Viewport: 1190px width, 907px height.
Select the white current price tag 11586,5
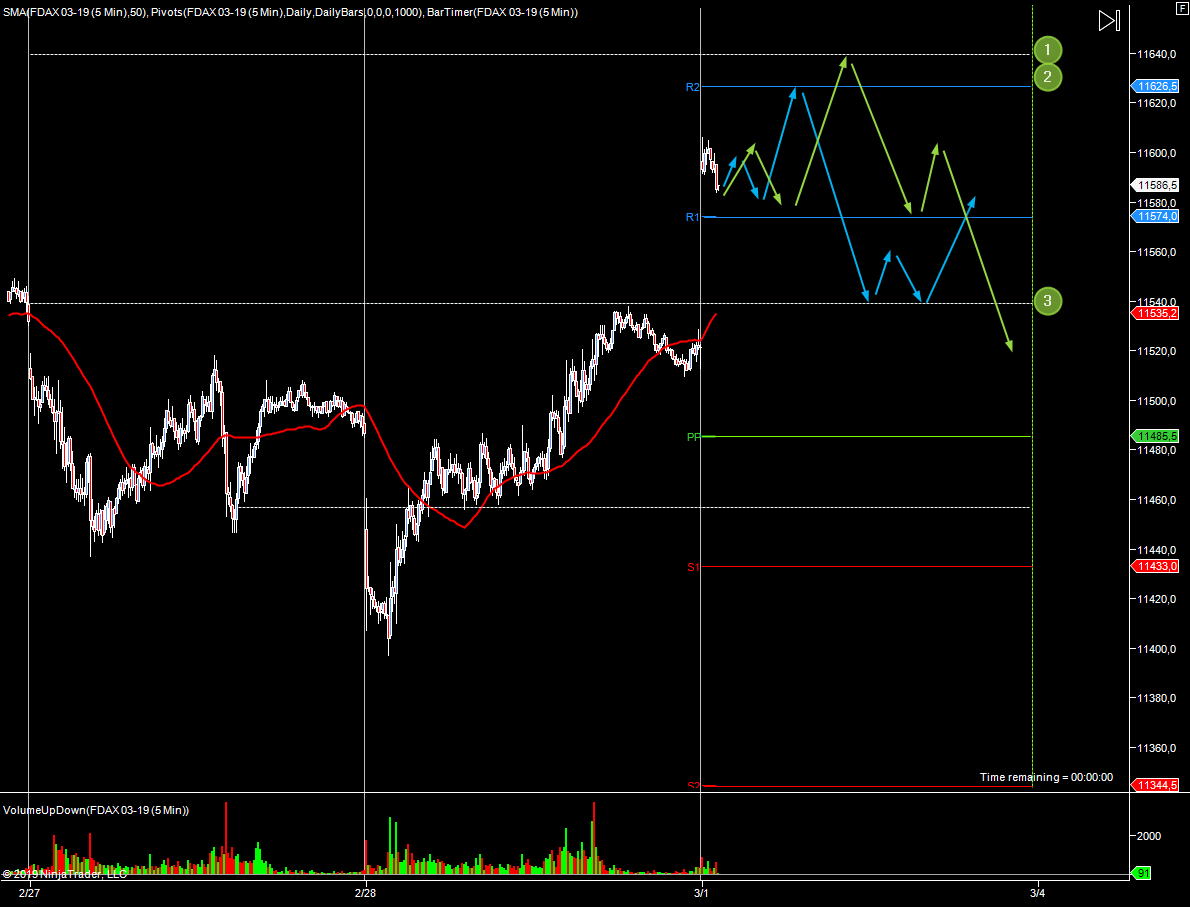pyautogui.click(x=1156, y=185)
